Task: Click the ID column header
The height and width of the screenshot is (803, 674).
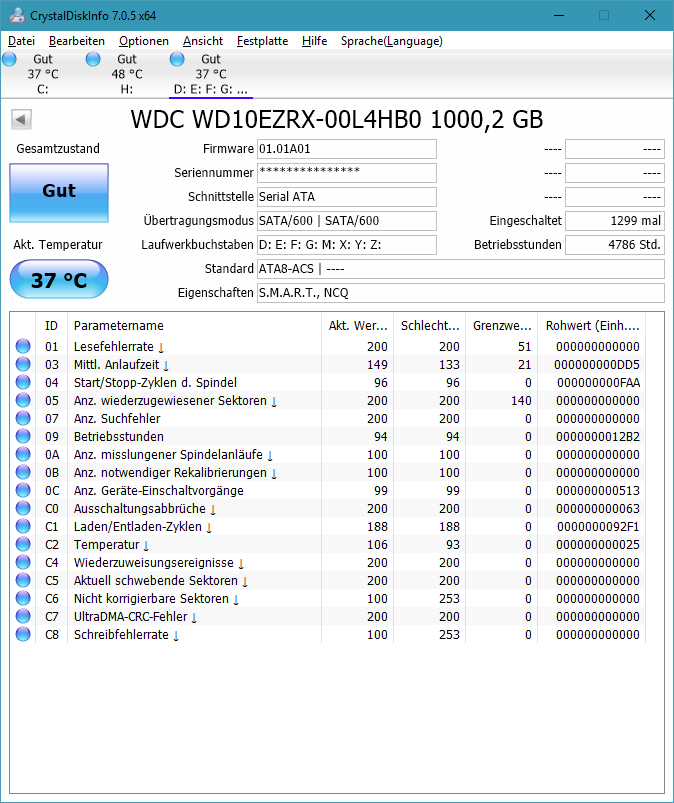Action: click(x=51, y=326)
